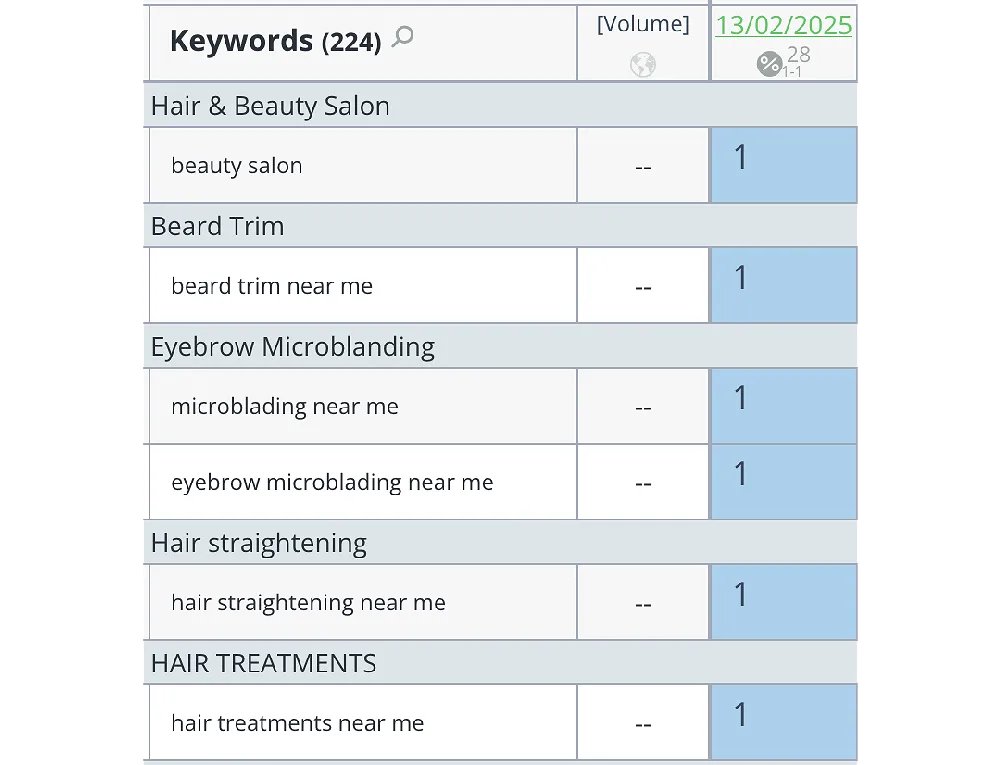Collapse the Hair & Beauty Salon group

click(x=270, y=106)
